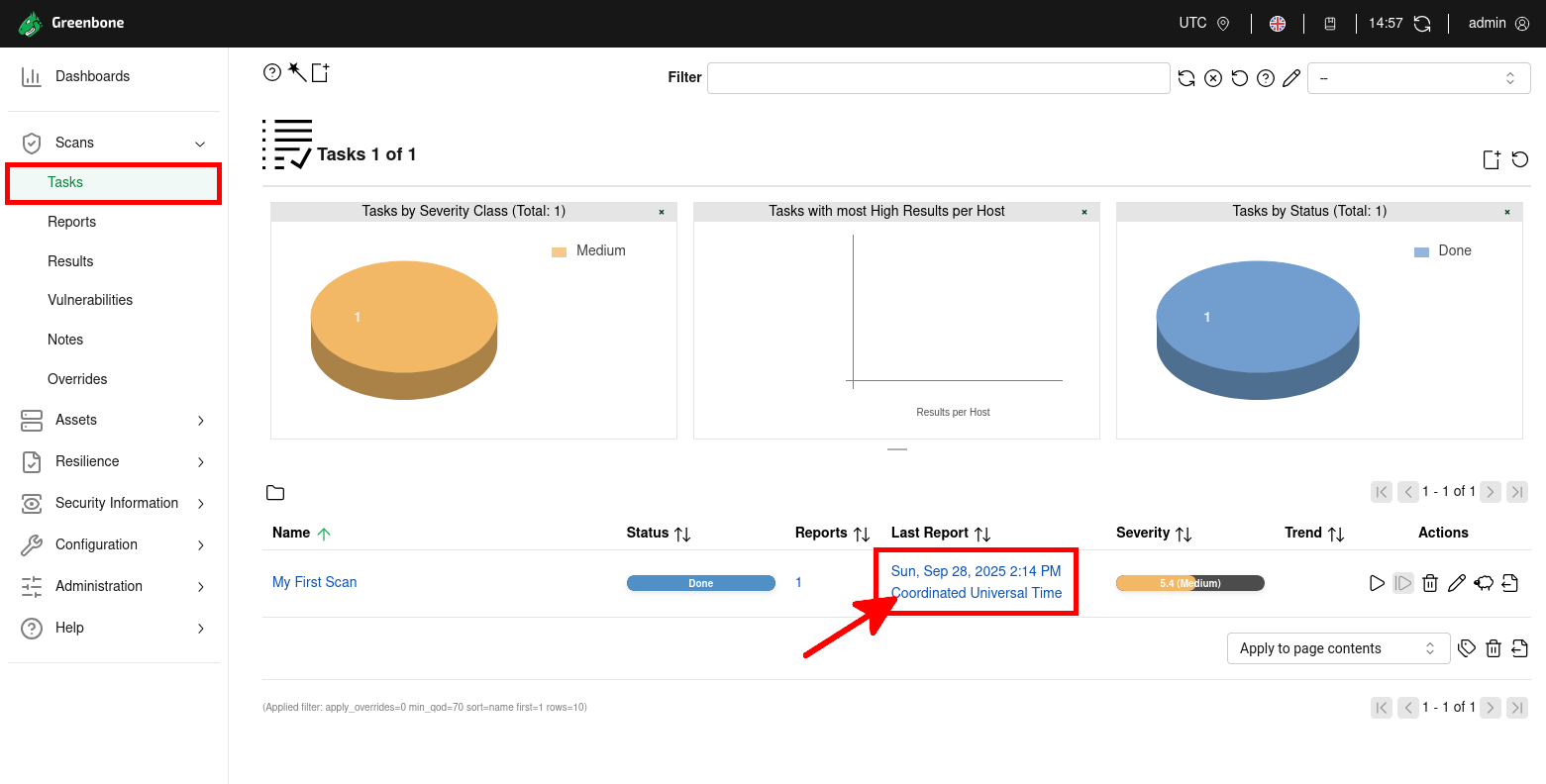This screenshot has height=784, width=1546.
Task: Open the Apply to page contents dropdown
Action: (1337, 648)
